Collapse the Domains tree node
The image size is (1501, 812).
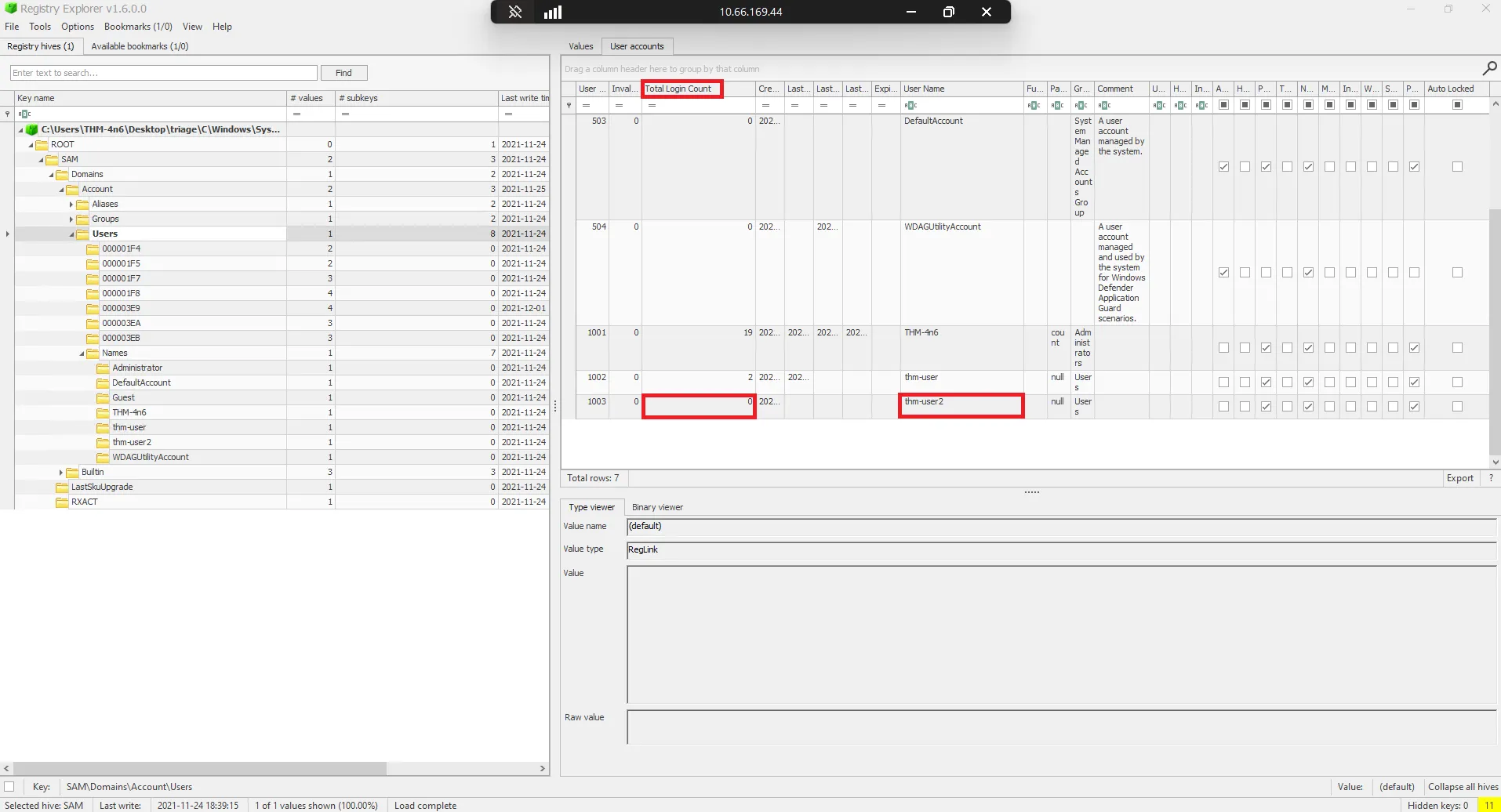click(x=51, y=174)
